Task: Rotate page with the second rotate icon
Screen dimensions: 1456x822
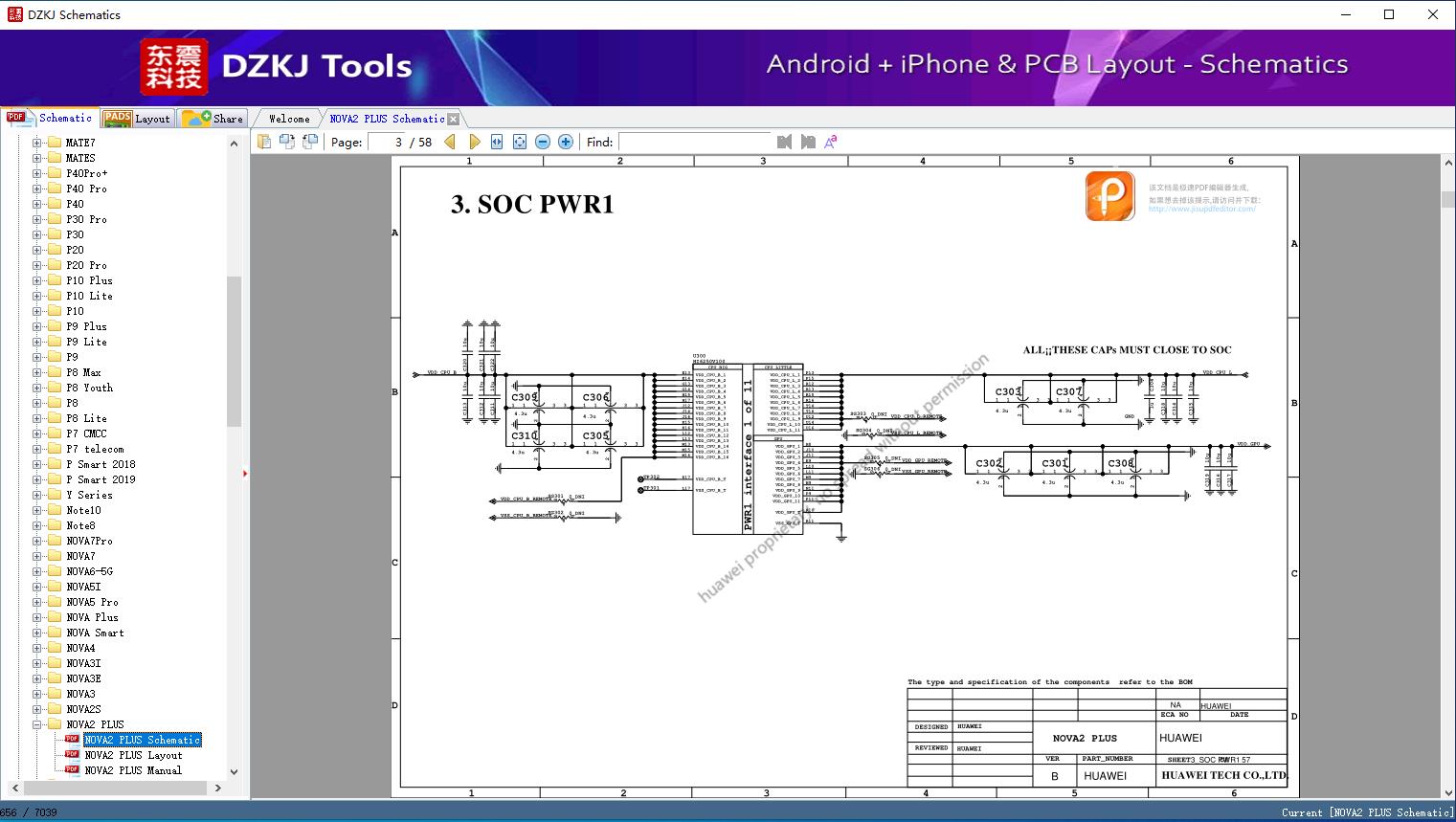Action: coord(309,142)
